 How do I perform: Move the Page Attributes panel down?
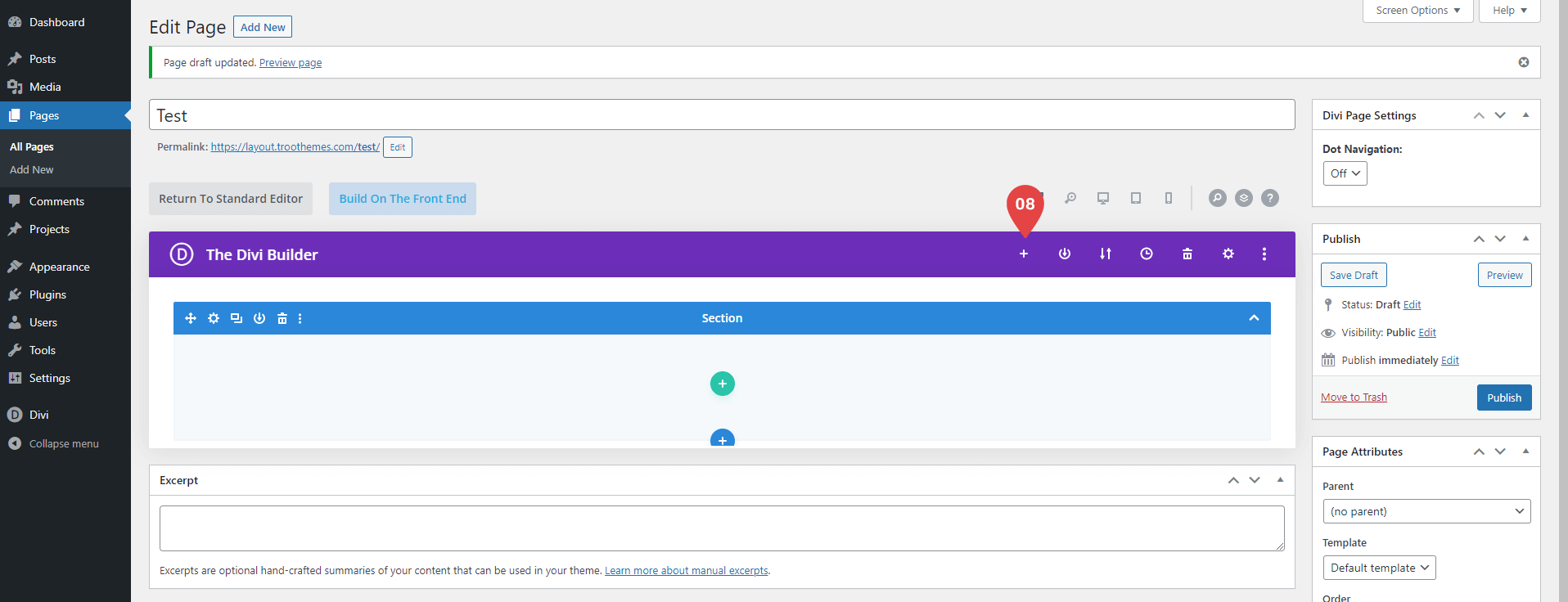[1500, 451]
